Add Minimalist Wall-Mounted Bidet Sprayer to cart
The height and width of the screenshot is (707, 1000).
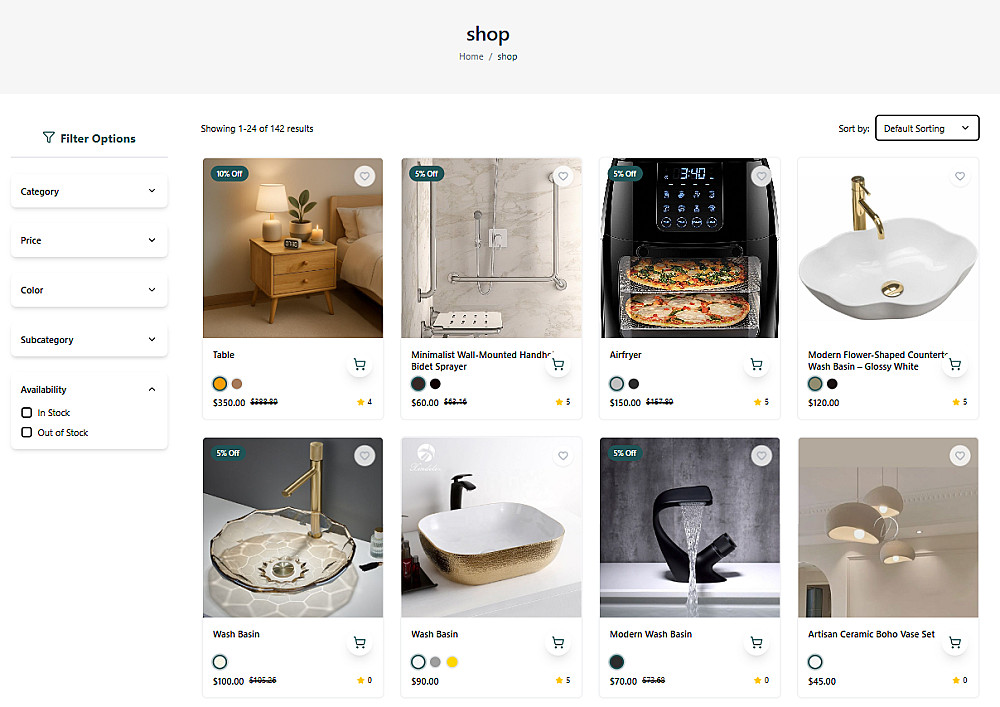(x=558, y=365)
